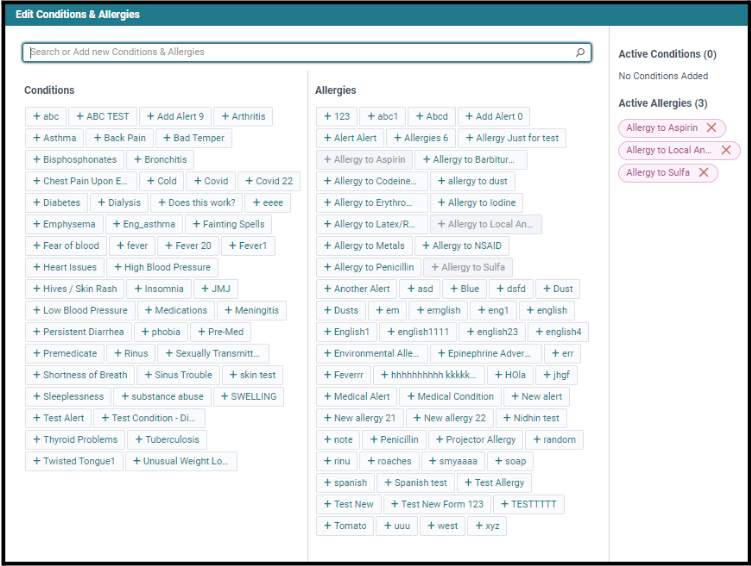
Task: Add the Bronchitis condition
Action: point(160,159)
